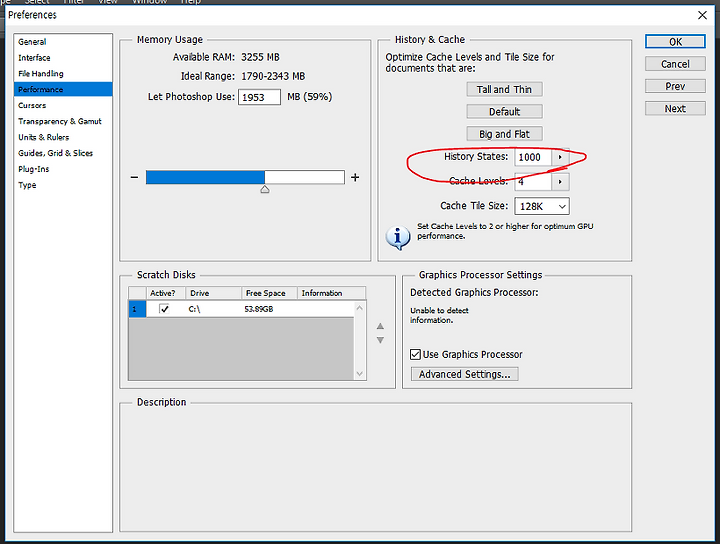Image resolution: width=720 pixels, height=544 pixels.
Task: Click the History States value field
Action: (x=533, y=157)
